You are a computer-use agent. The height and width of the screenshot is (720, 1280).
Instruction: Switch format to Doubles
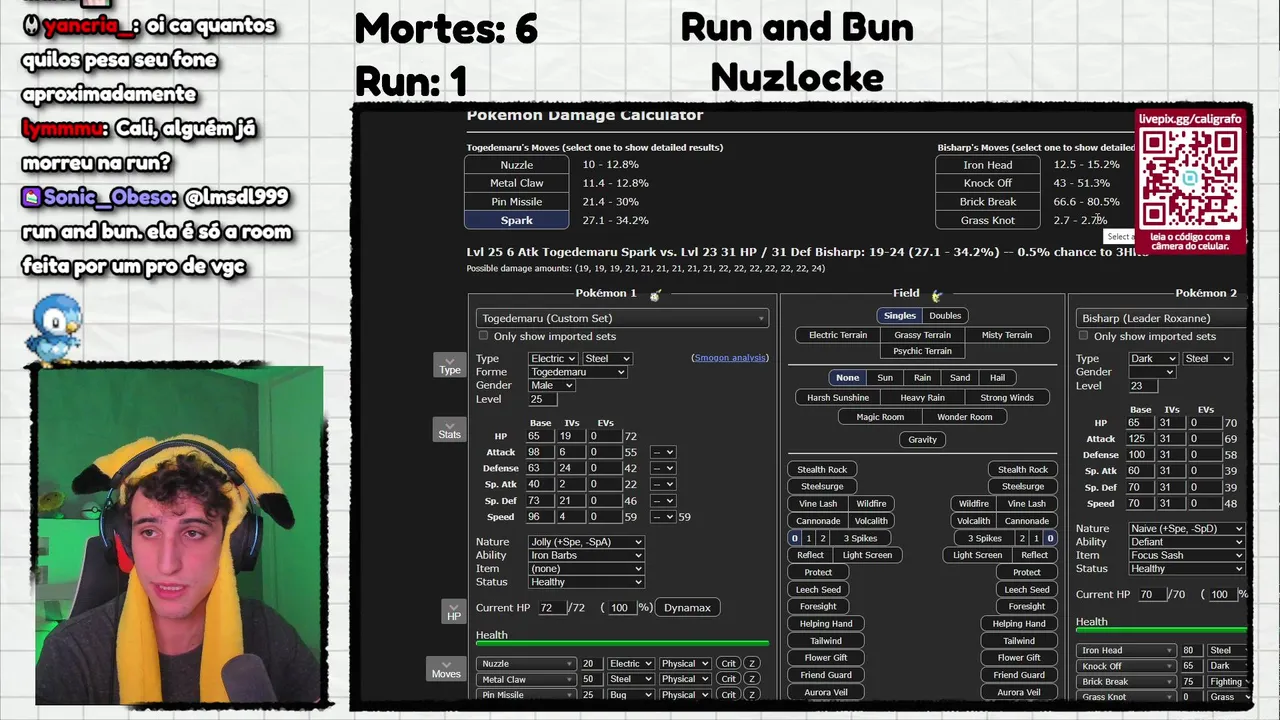tap(945, 315)
